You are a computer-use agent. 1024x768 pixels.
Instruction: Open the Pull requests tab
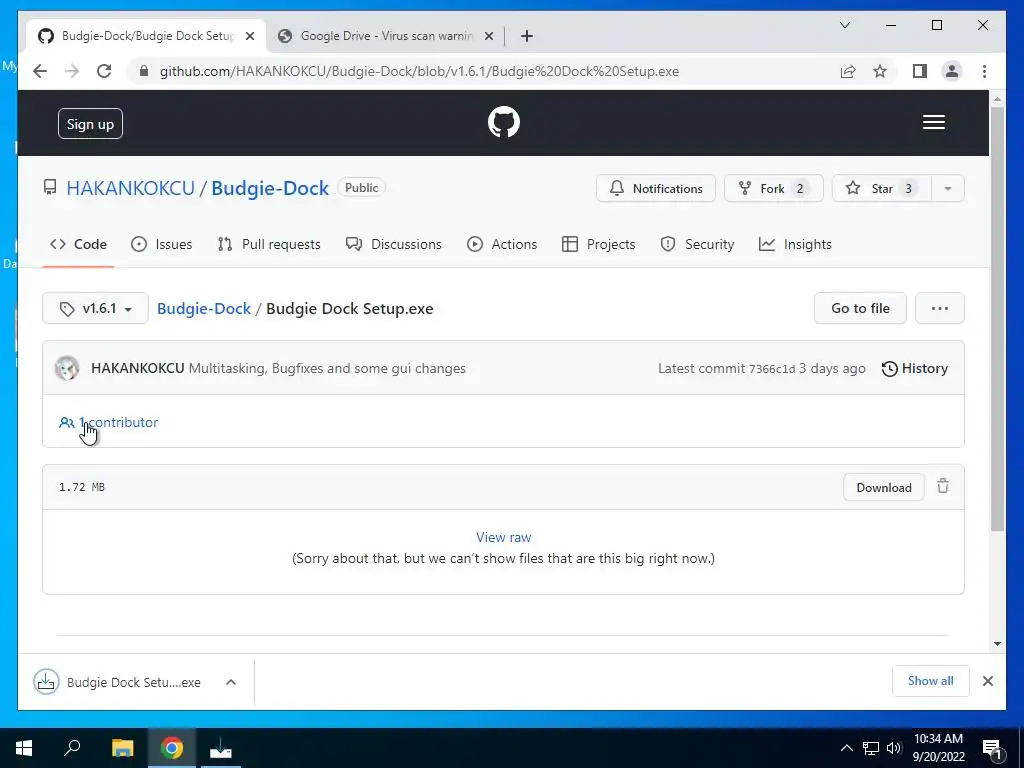[269, 244]
